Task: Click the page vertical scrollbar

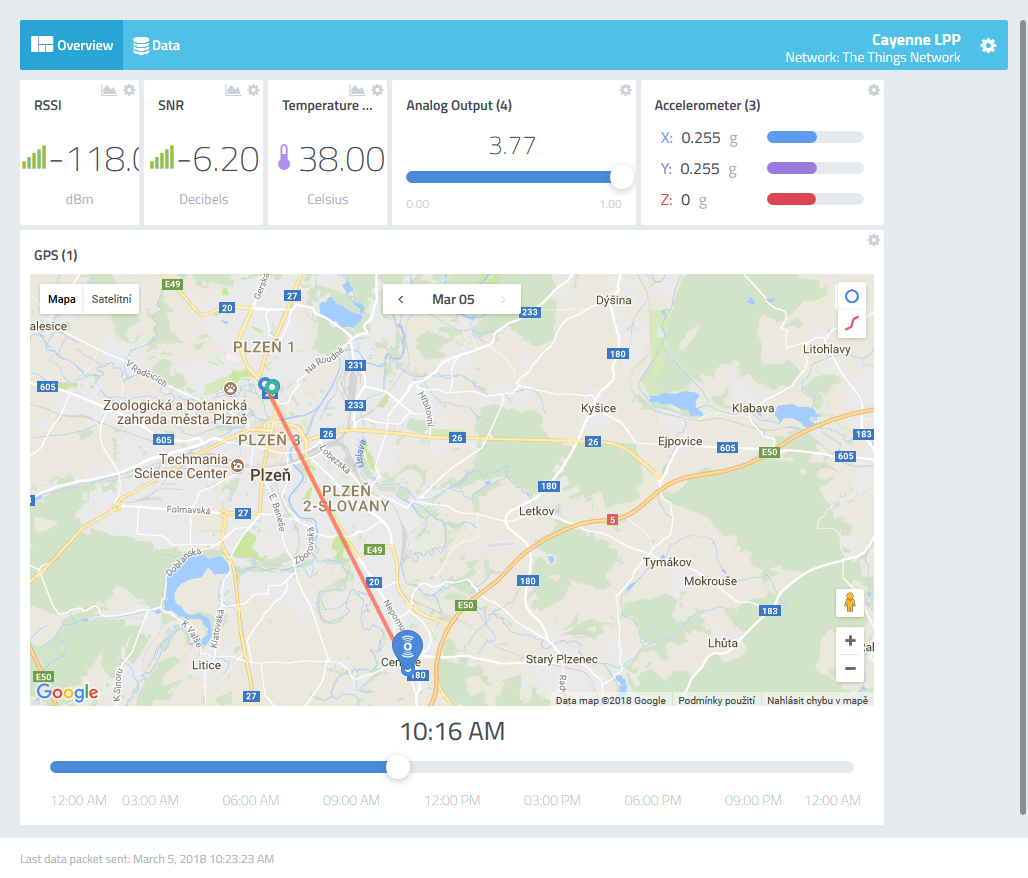Action: point(1023,418)
